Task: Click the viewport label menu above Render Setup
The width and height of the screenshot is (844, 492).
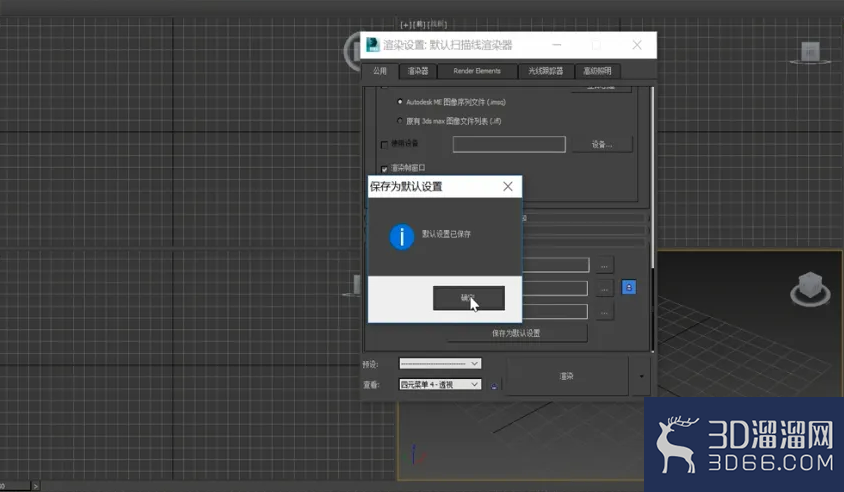Action: coord(424,24)
